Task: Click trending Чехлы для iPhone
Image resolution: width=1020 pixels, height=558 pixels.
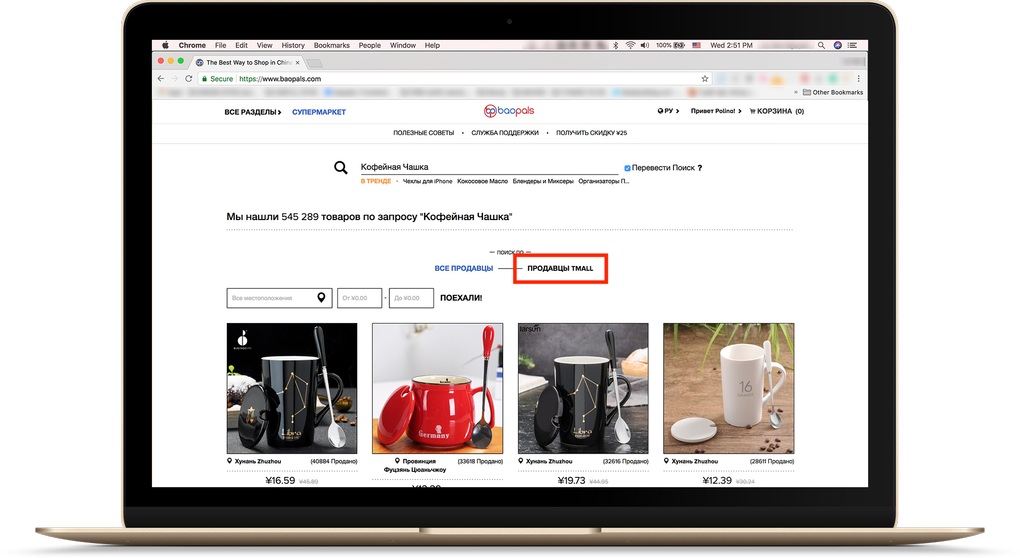Action: pos(427,181)
